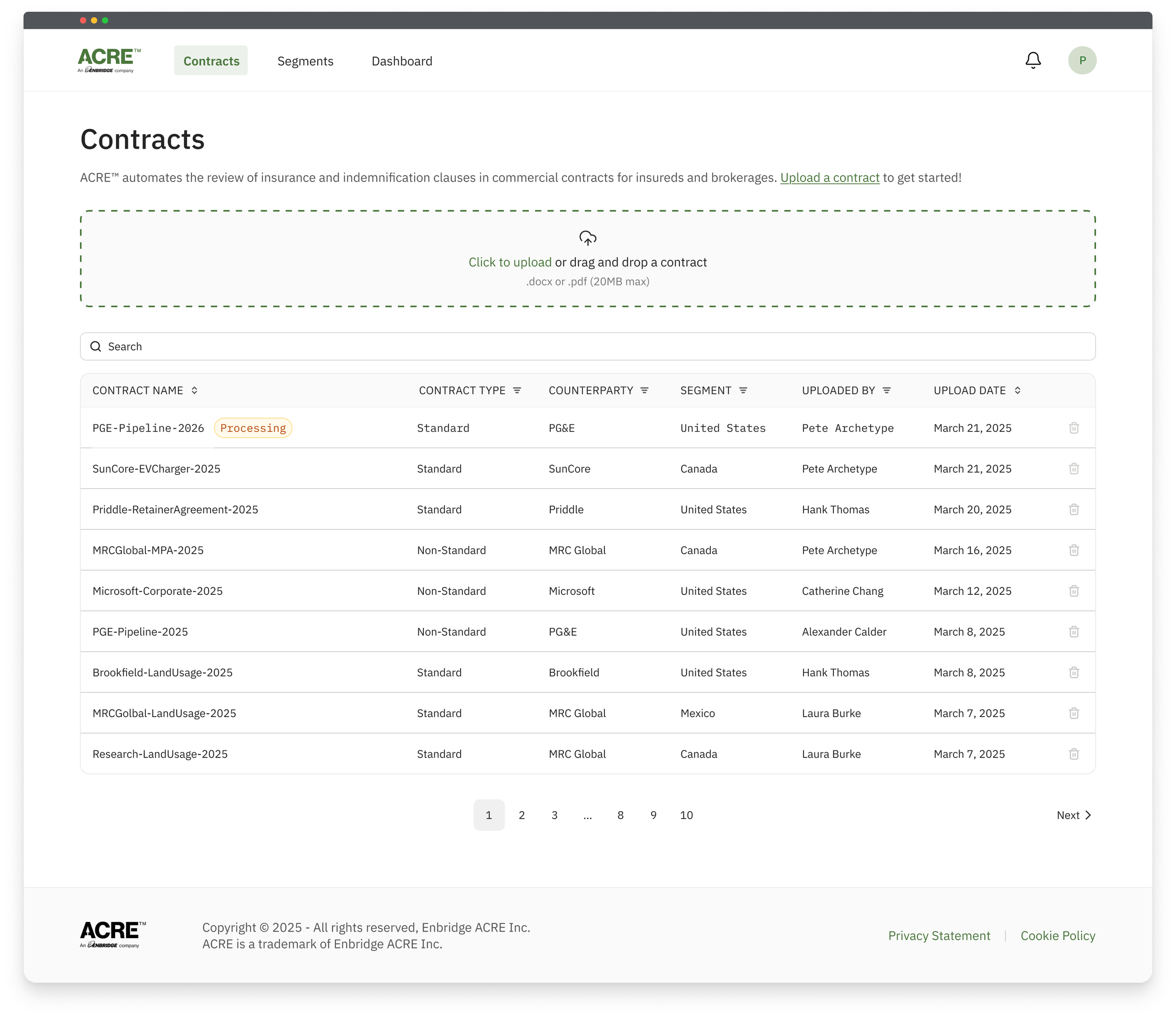
Task: Open the Counterparty filter
Action: pyautogui.click(x=644, y=390)
